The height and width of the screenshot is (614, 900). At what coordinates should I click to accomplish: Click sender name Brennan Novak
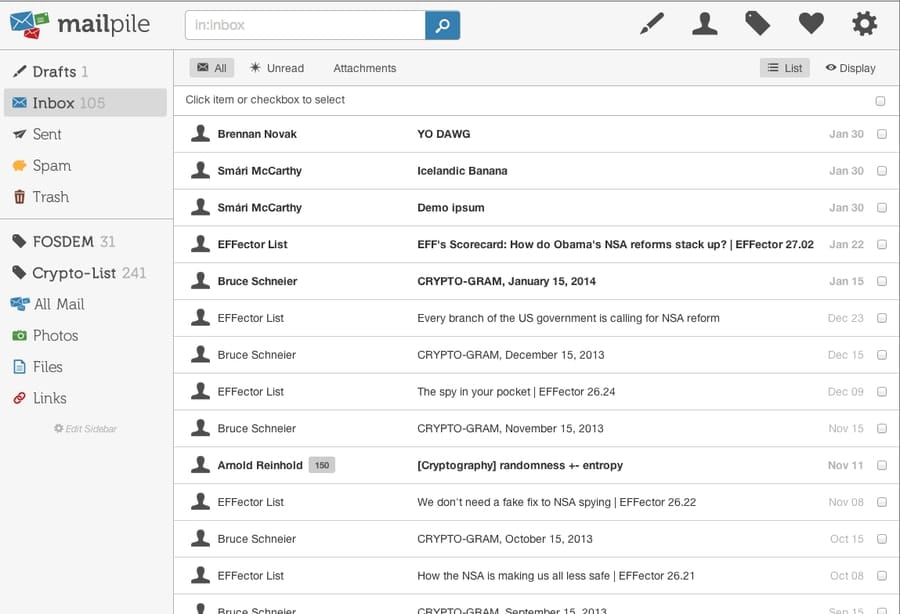[257, 134]
